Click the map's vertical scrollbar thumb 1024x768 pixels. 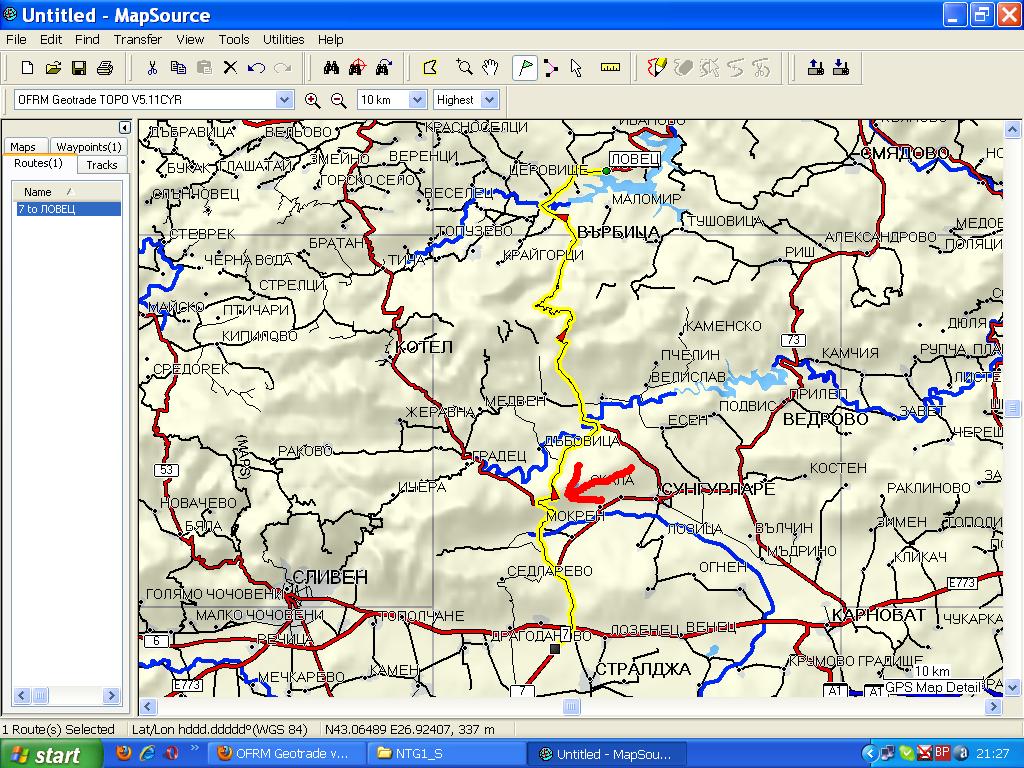coord(1012,408)
